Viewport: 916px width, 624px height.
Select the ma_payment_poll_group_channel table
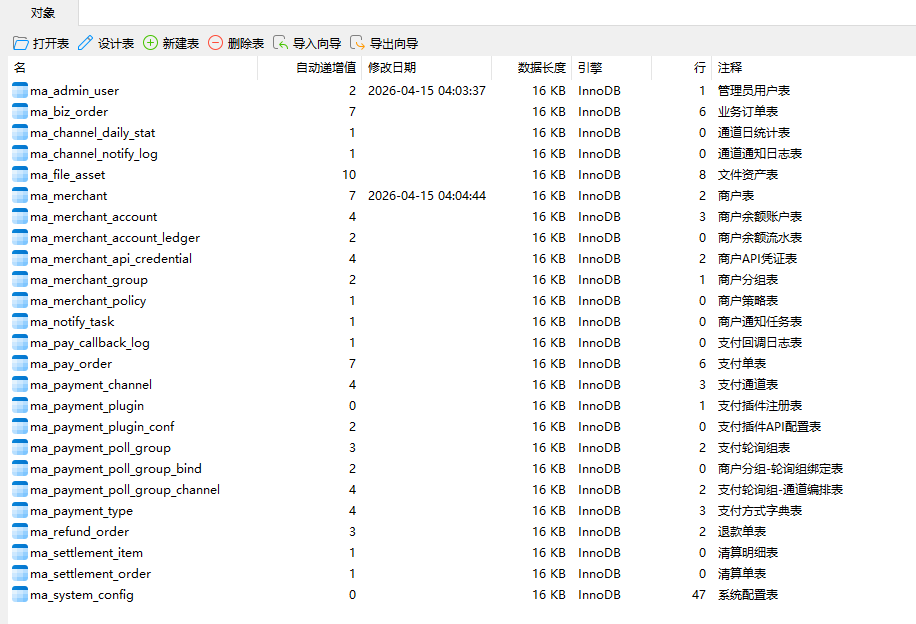pyautogui.click(x=125, y=490)
